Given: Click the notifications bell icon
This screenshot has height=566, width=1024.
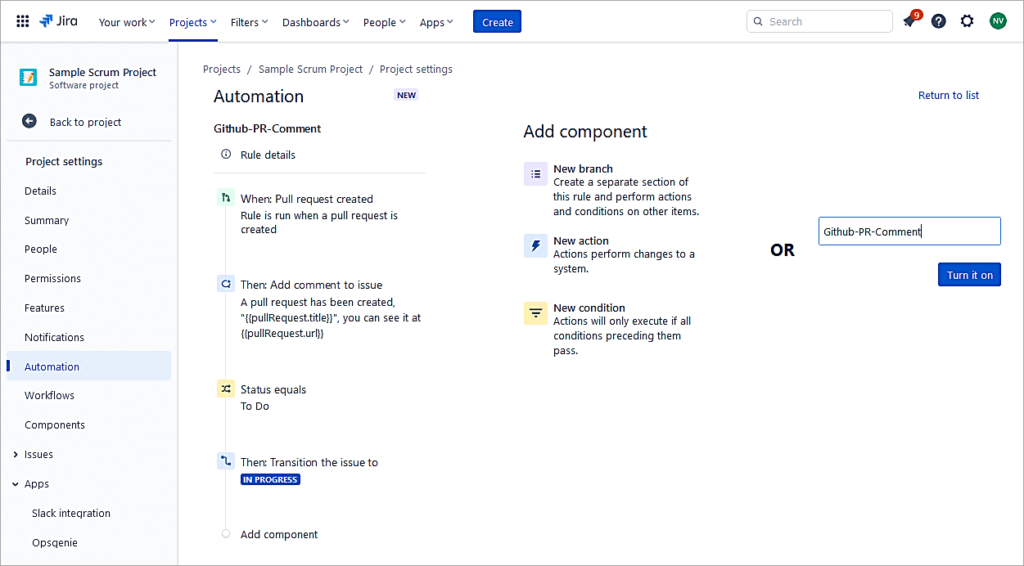Looking at the screenshot, I should (909, 21).
